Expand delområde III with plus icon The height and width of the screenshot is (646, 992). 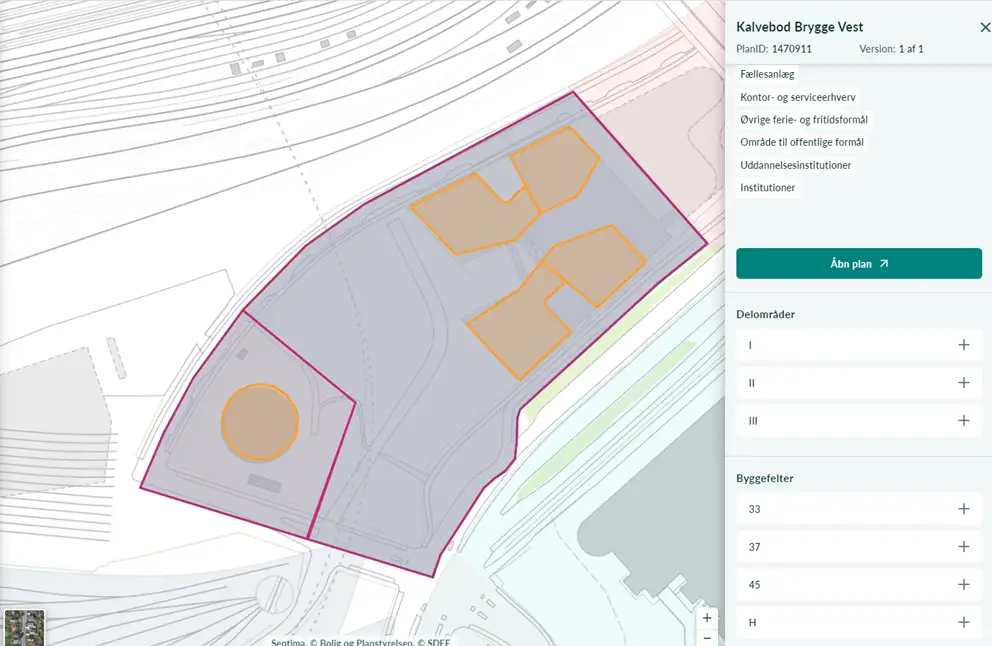click(963, 421)
